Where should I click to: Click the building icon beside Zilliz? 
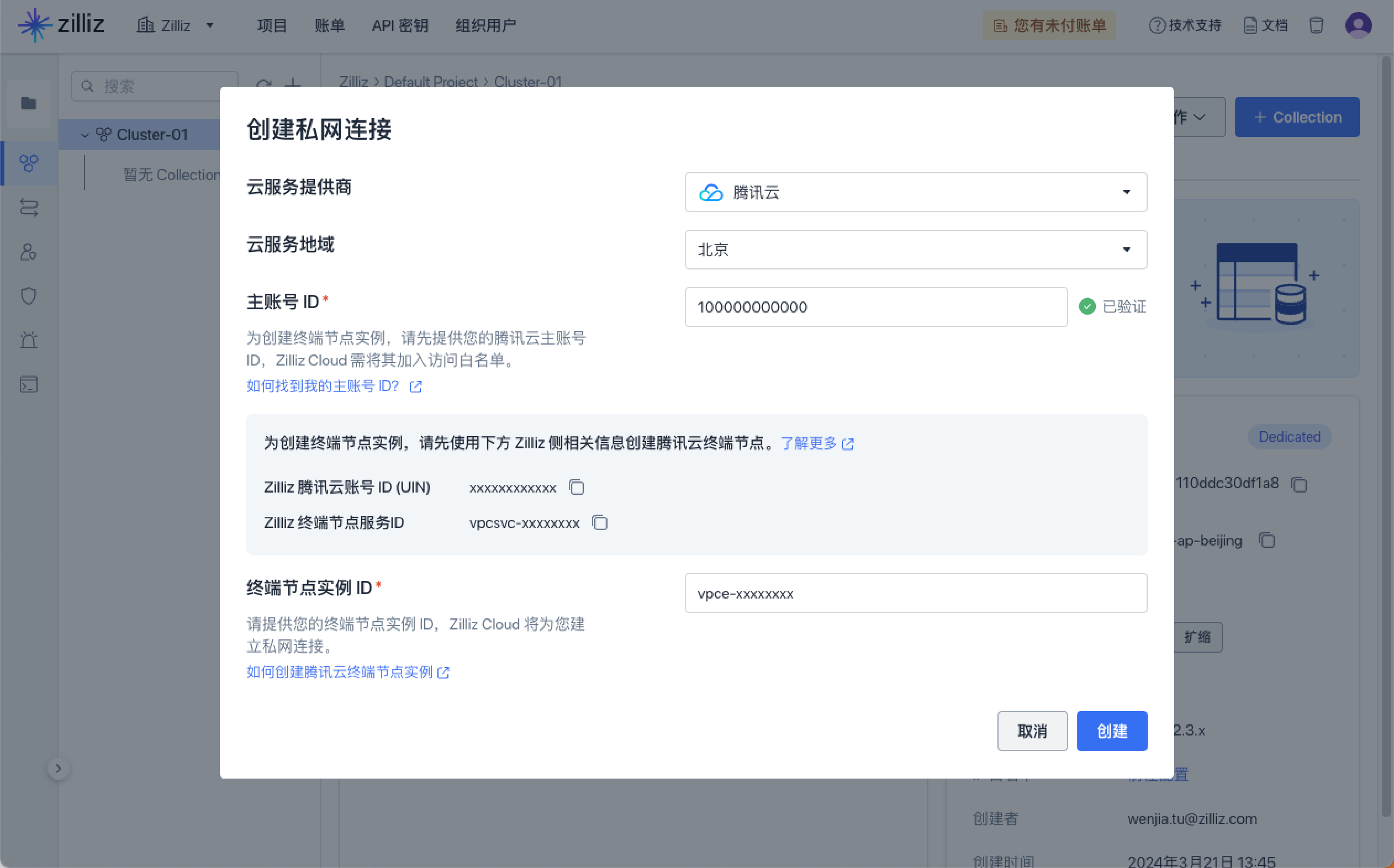[145, 25]
